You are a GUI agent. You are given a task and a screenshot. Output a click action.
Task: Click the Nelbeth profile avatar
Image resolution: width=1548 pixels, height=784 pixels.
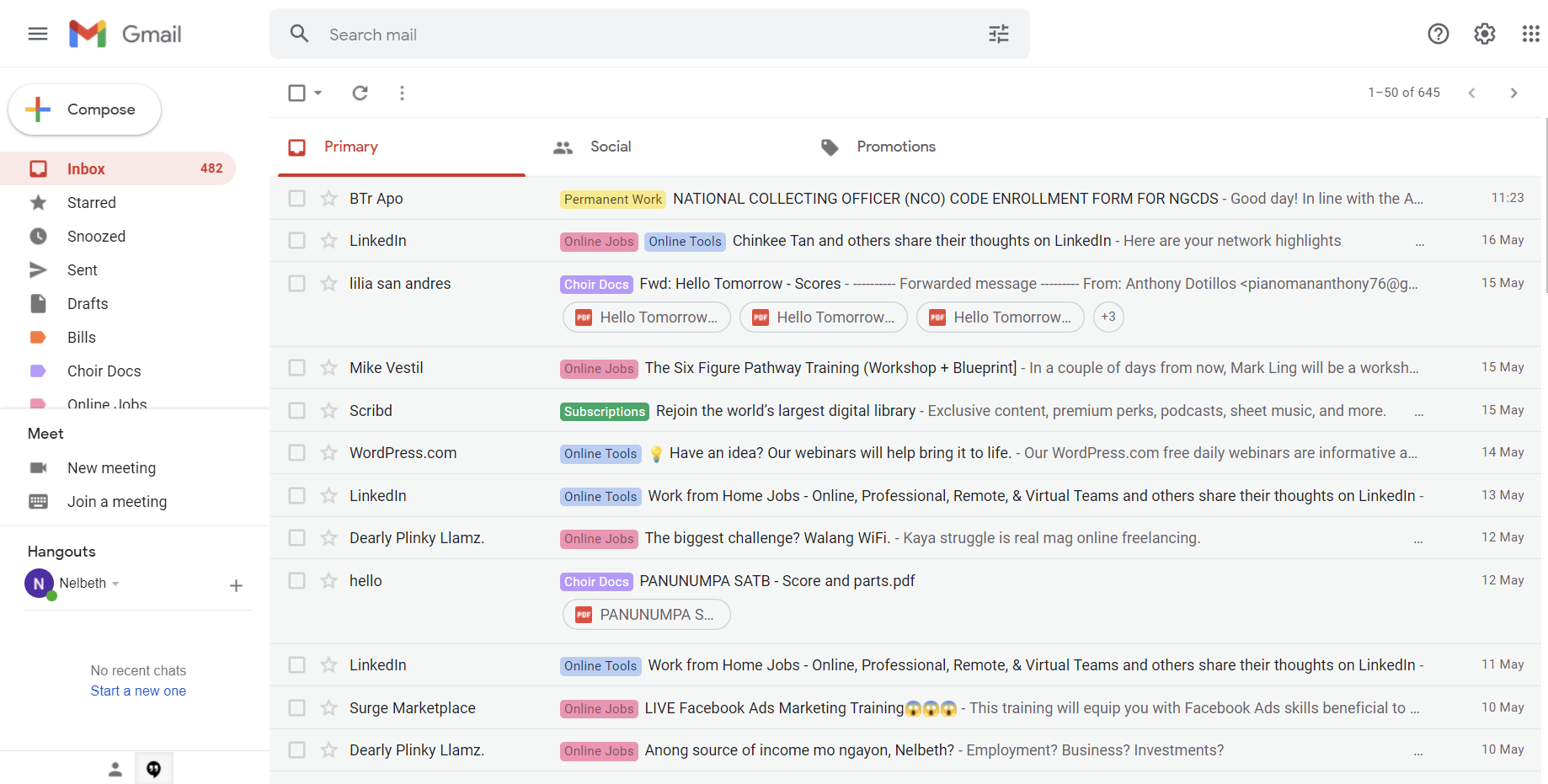point(39,583)
